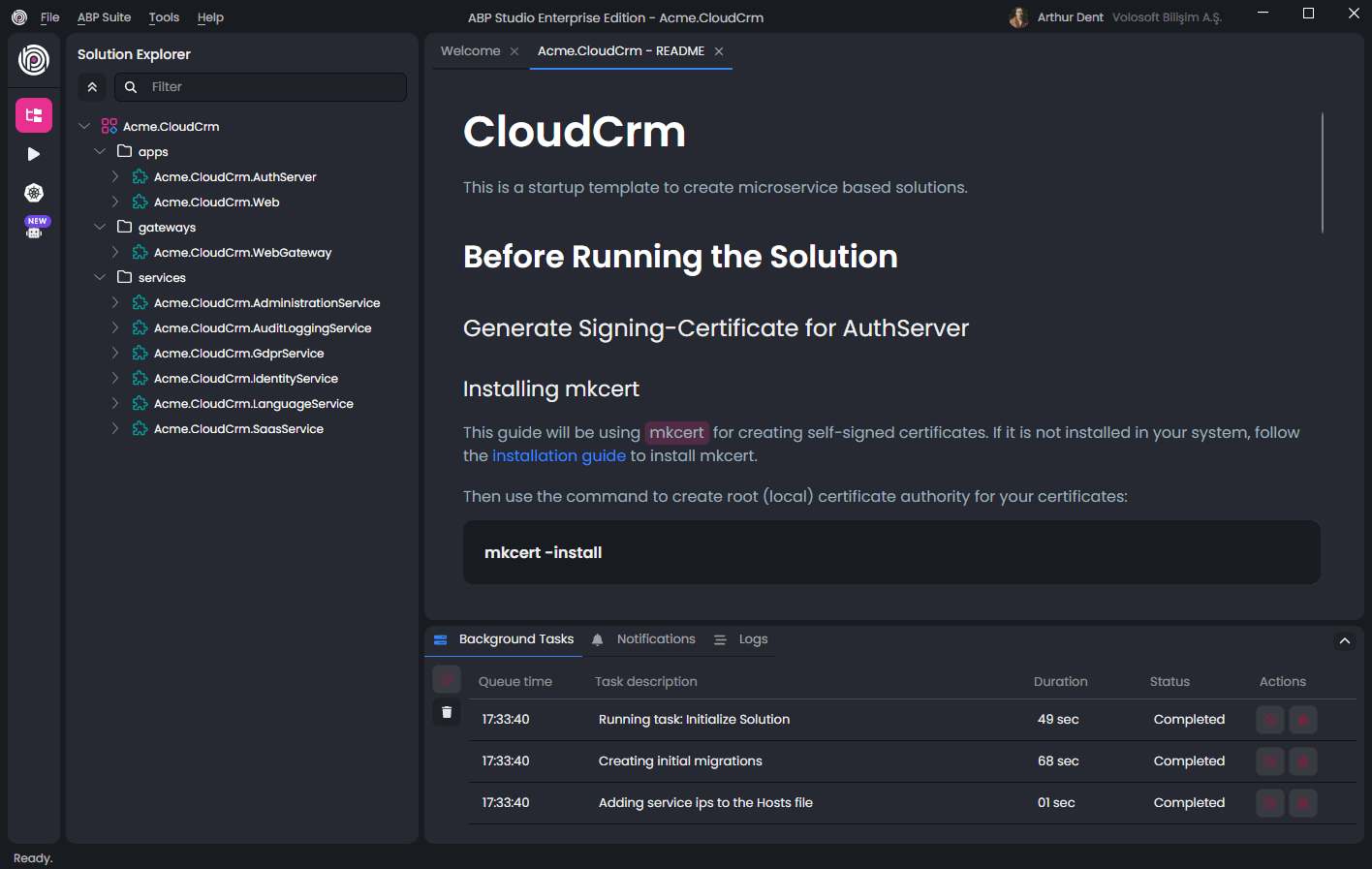Collapse the Background Tasks panel
Screen dimensions: 1372x869
pyautogui.click(x=1345, y=640)
